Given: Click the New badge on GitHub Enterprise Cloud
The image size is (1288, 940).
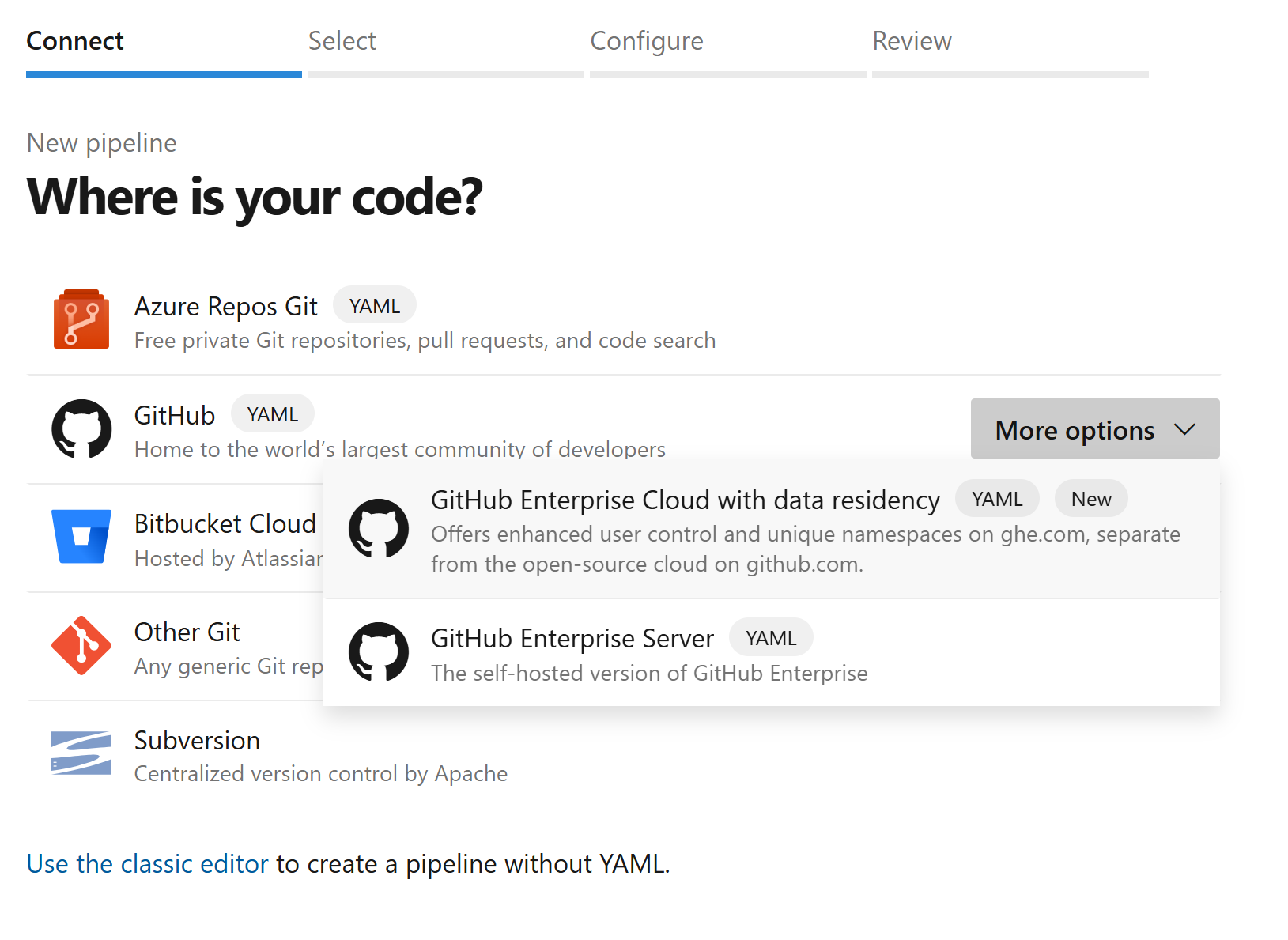Looking at the screenshot, I should tap(1090, 498).
